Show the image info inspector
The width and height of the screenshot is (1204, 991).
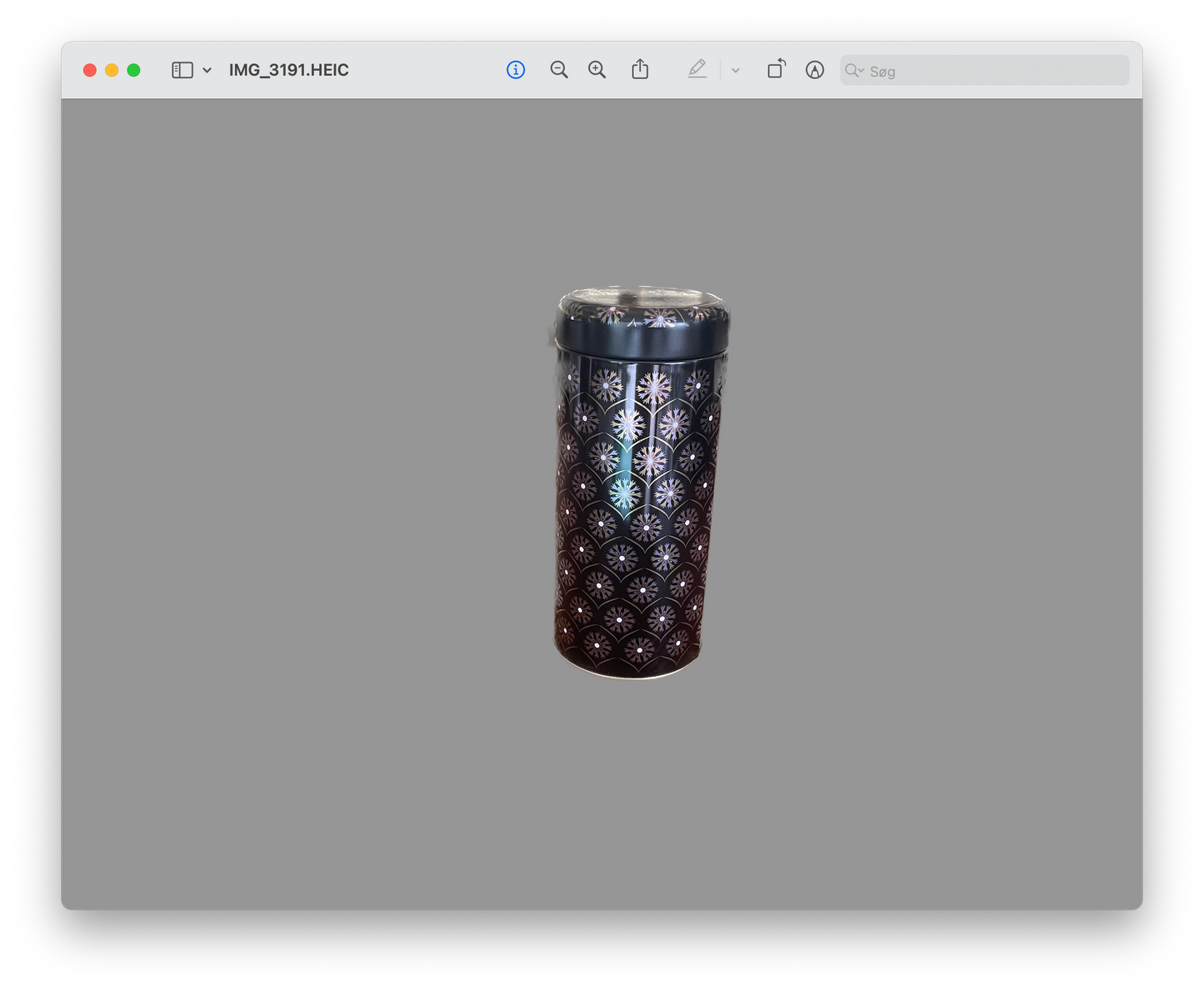coord(516,70)
